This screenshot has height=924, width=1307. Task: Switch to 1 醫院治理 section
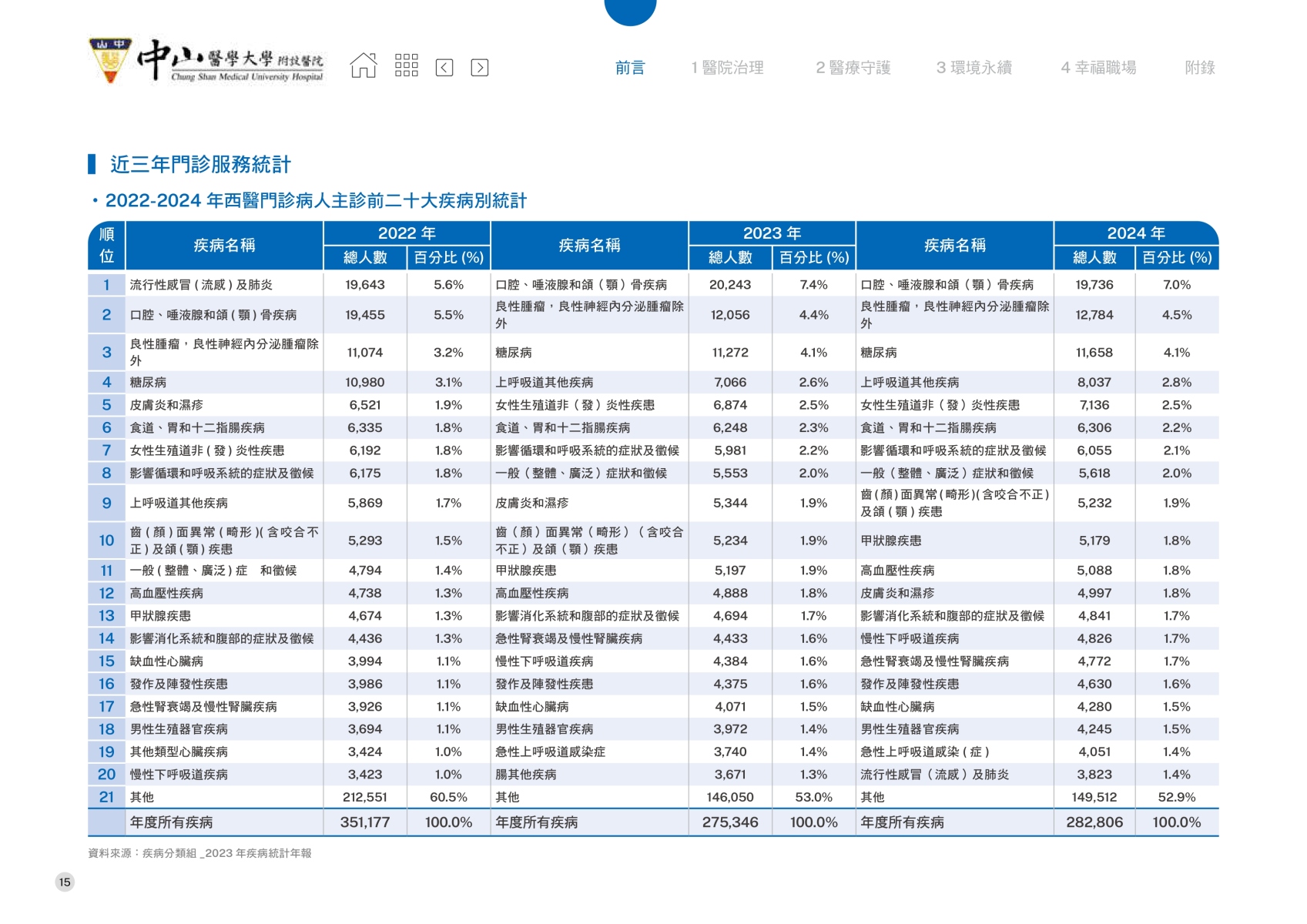pyautogui.click(x=727, y=68)
